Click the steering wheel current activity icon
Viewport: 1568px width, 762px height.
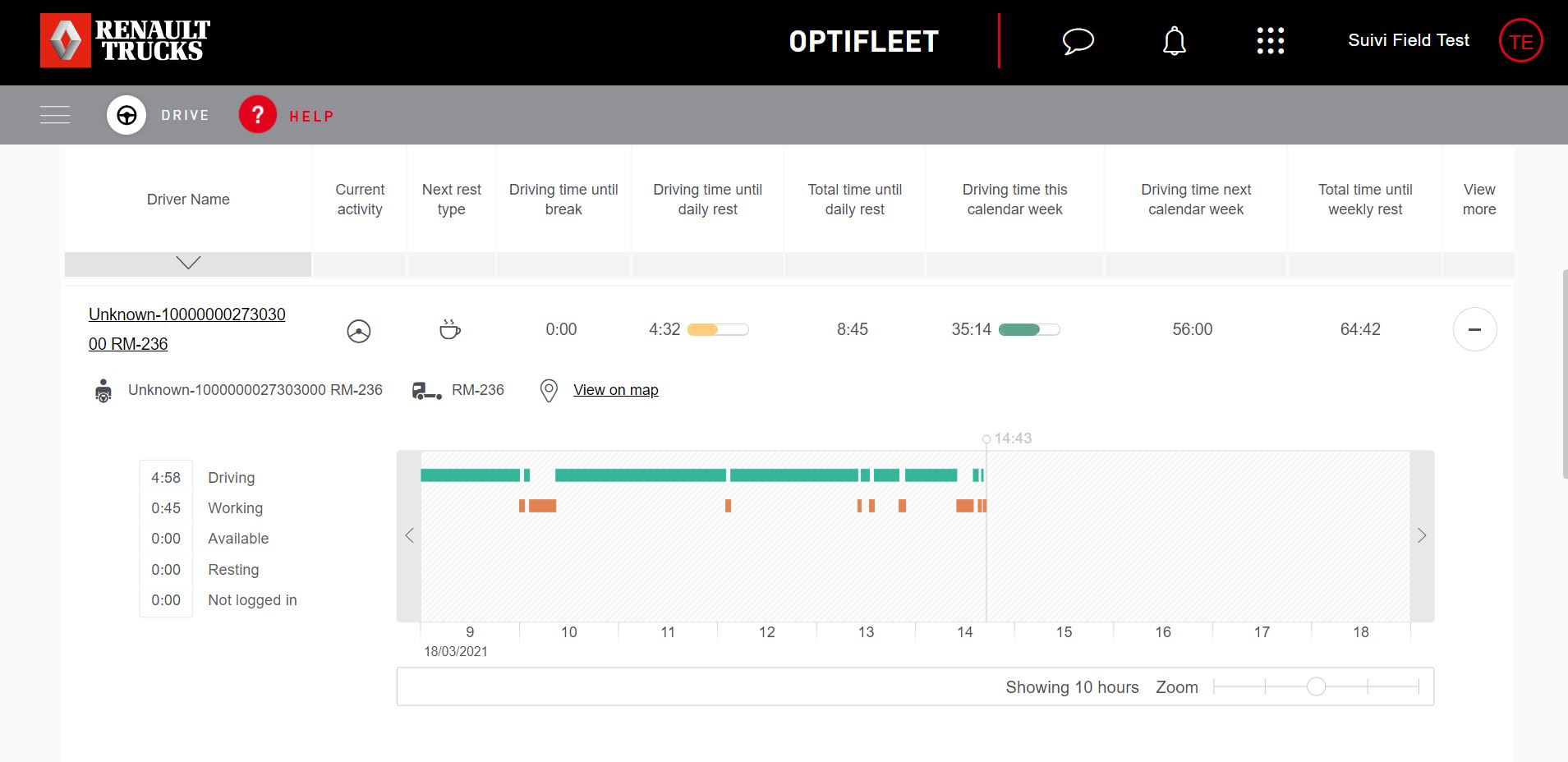(x=359, y=330)
